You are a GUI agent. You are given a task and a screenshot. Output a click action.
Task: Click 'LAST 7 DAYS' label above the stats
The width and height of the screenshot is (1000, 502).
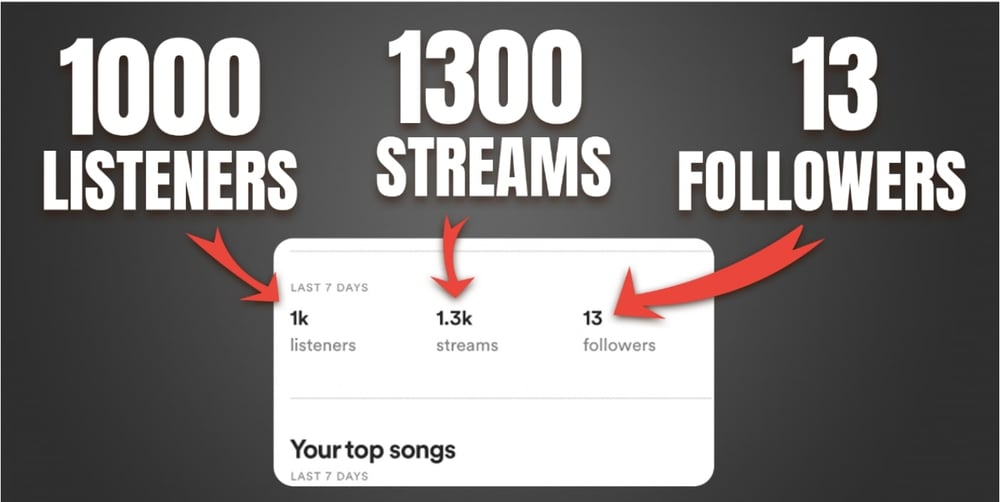(329, 288)
